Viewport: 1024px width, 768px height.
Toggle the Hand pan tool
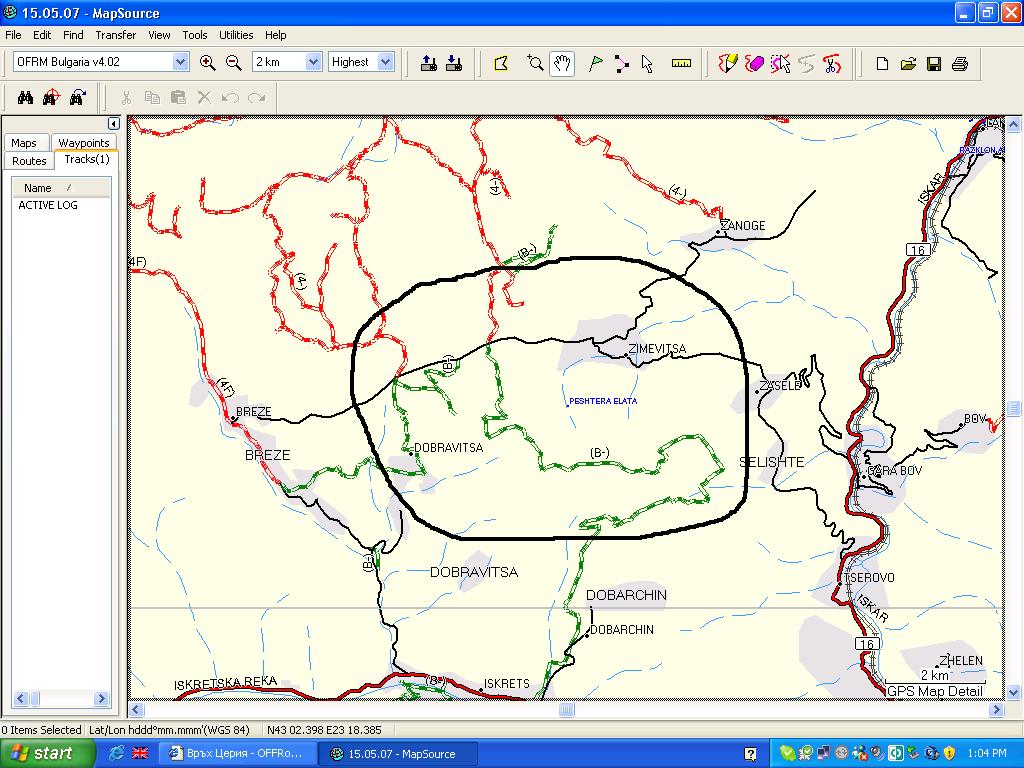coord(562,63)
